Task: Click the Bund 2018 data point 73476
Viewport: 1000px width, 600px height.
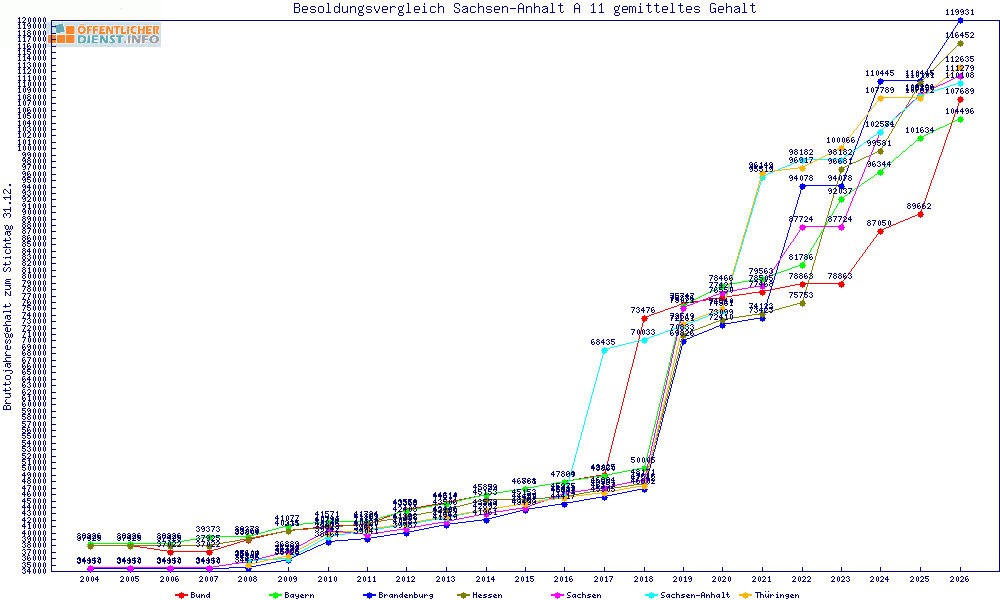Action: click(x=643, y=318)
